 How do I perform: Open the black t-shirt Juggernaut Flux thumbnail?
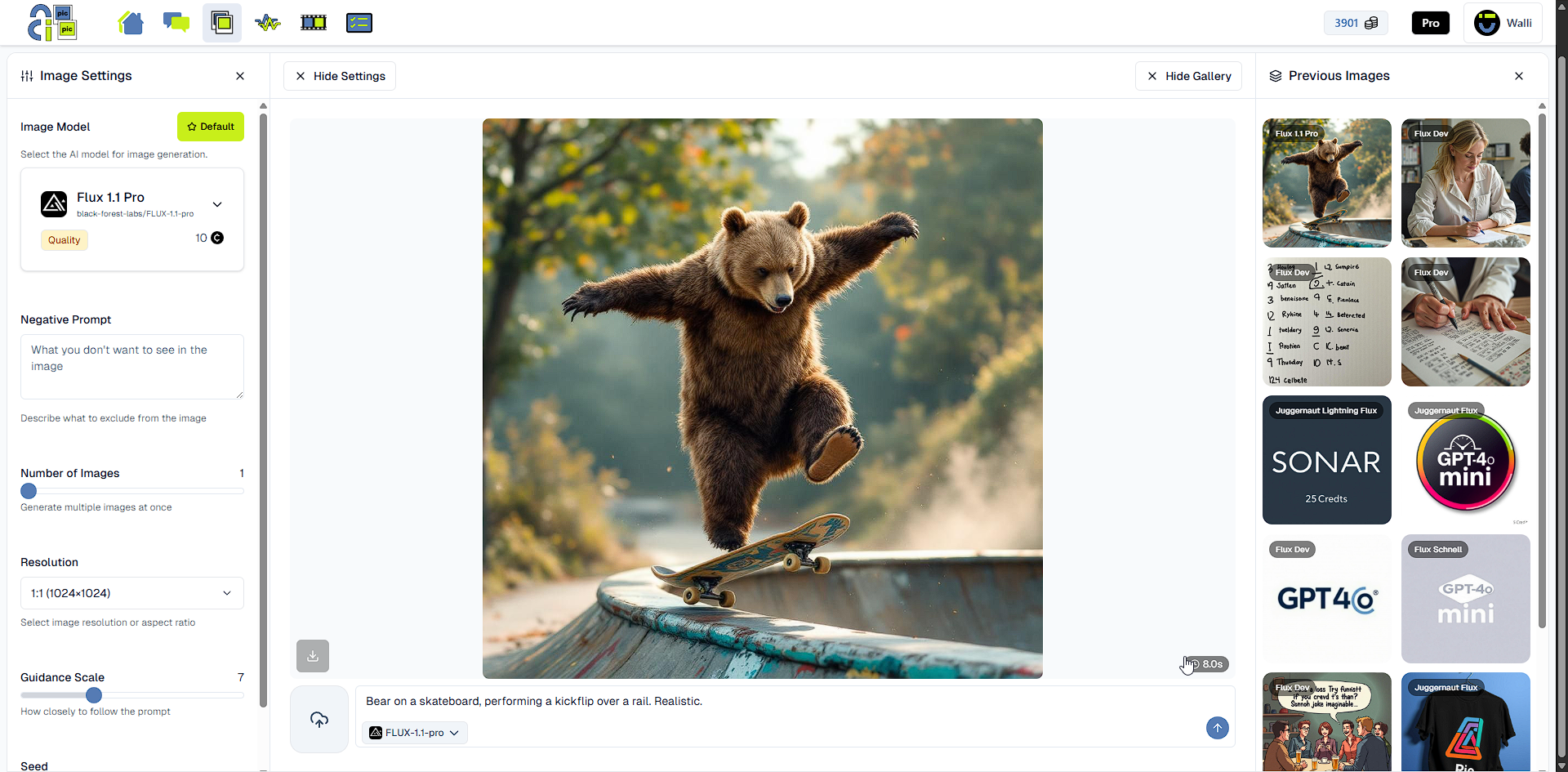(x=1466, y=722)
